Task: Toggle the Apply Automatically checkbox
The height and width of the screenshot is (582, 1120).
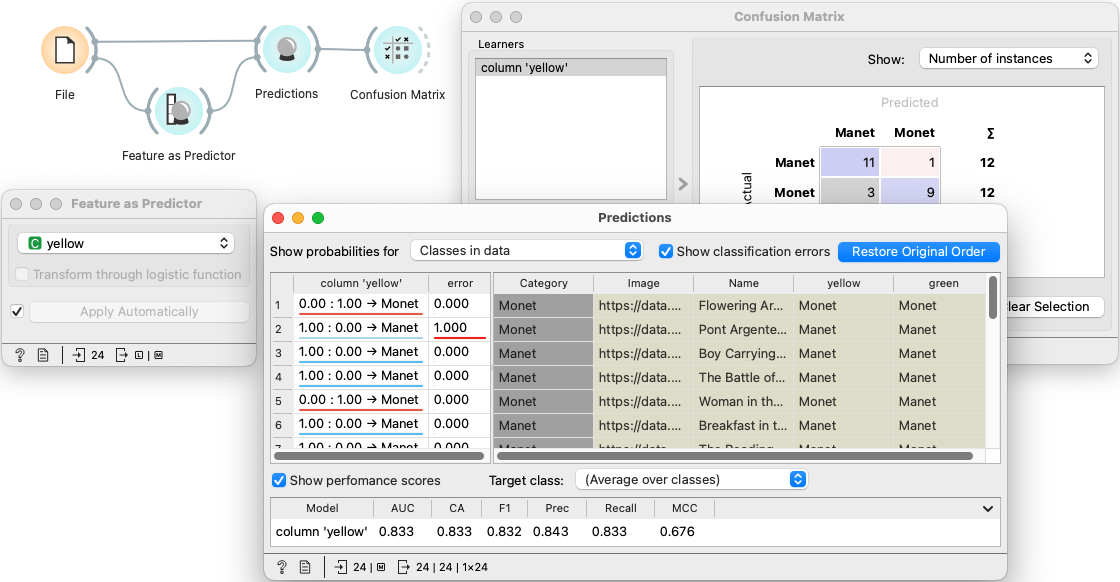Action: 16,312
